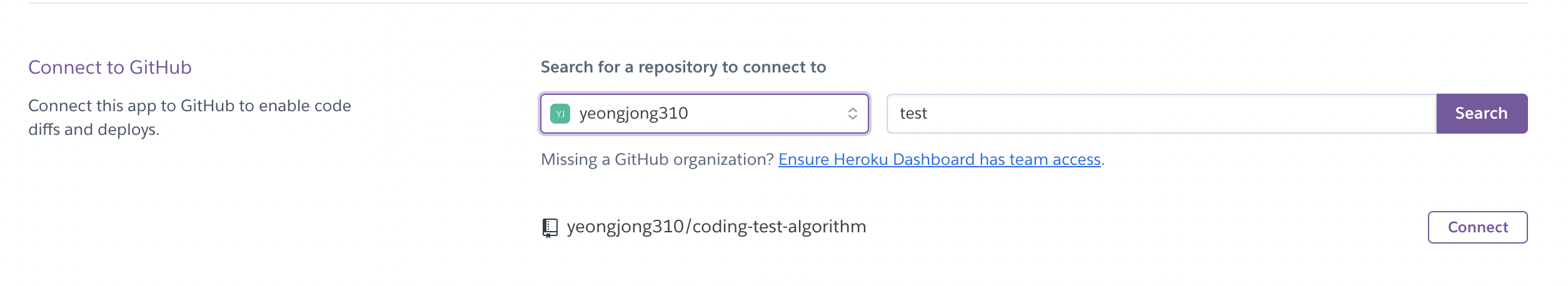Click the coding-test-algorithm repository name text

[778, 227]
